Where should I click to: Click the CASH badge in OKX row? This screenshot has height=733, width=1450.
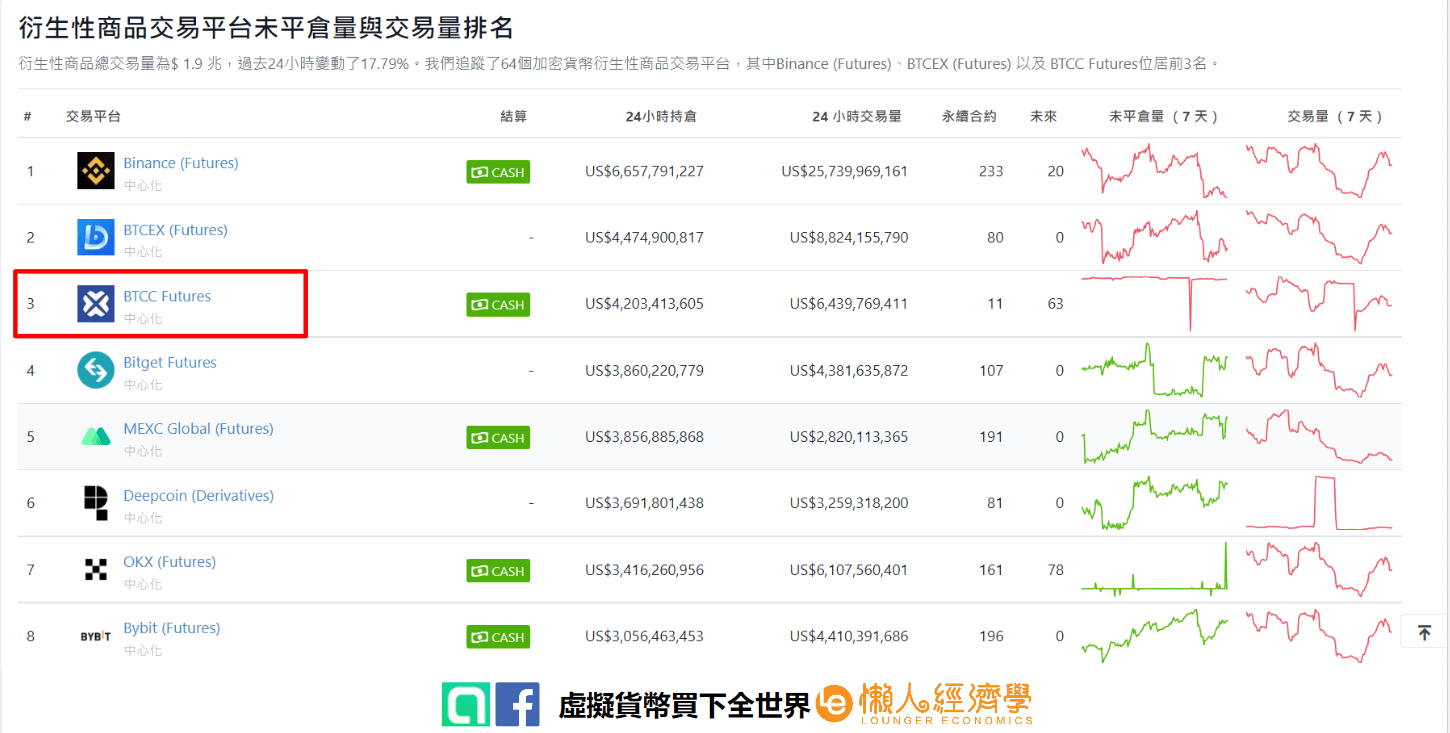pos(498,570)
